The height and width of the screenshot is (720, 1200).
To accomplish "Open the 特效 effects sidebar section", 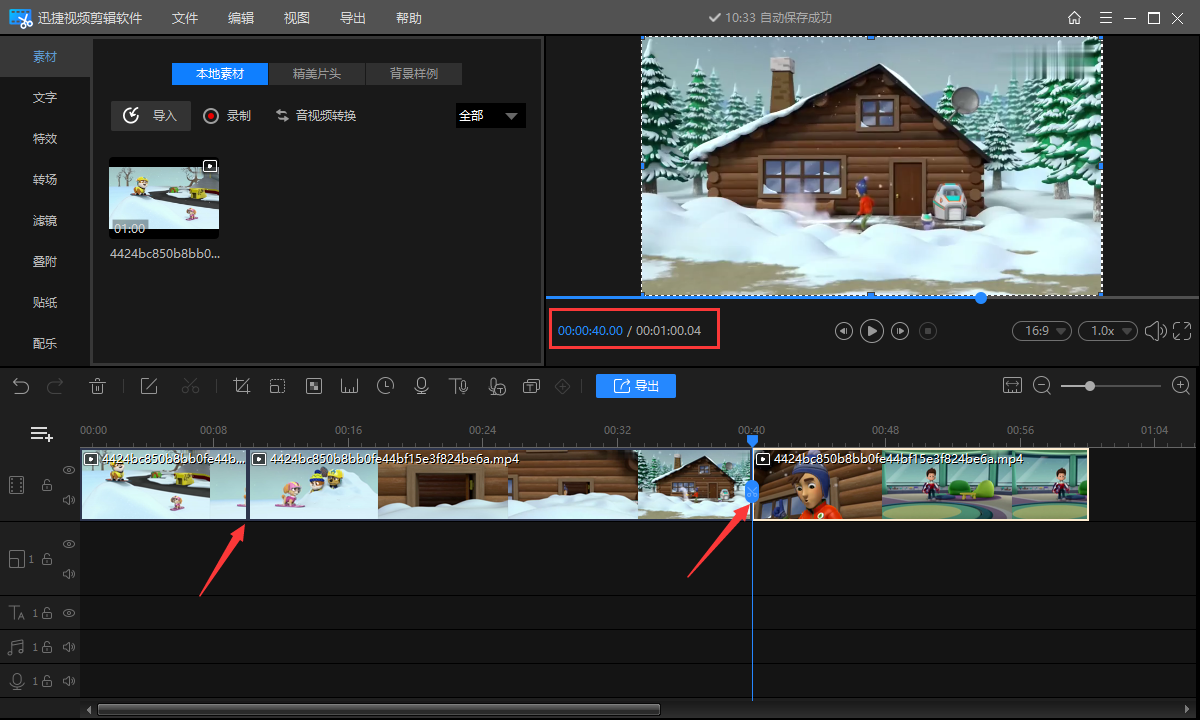I will 45,139.
